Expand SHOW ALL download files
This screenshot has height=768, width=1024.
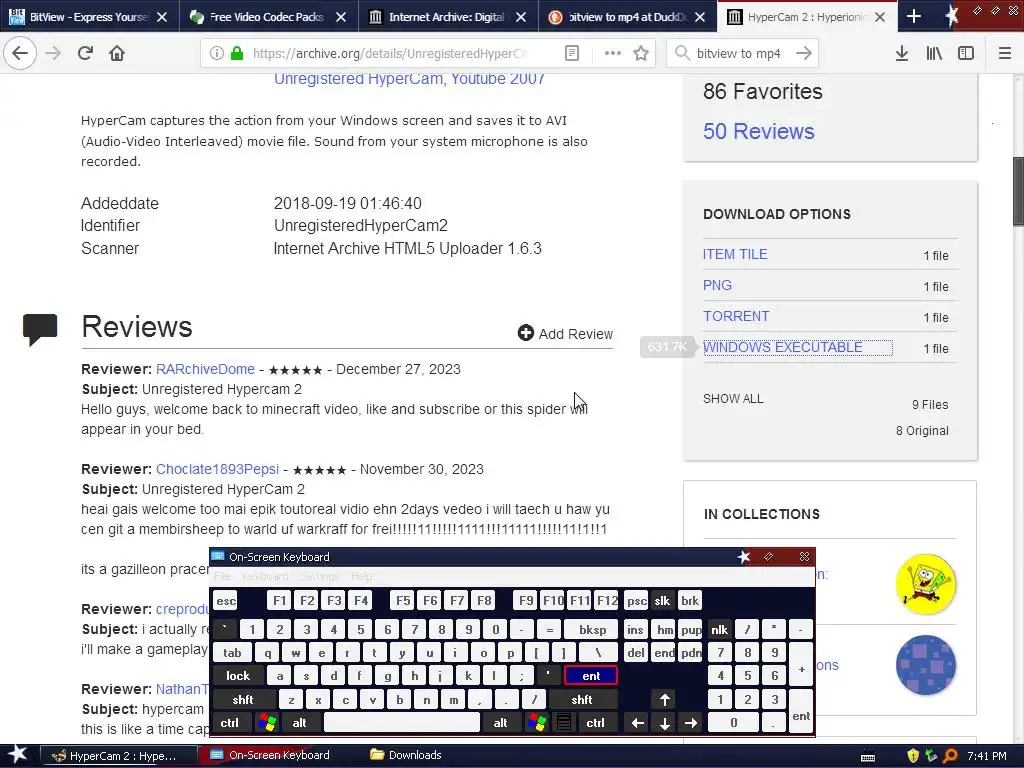(x=733, y=398)
